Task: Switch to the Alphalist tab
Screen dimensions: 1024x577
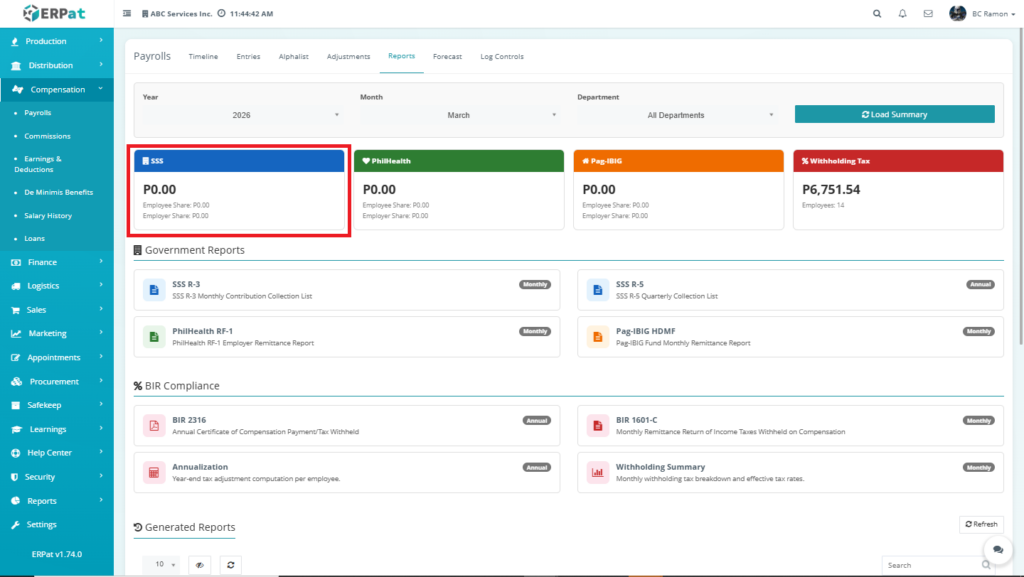Action: point(293,57)
